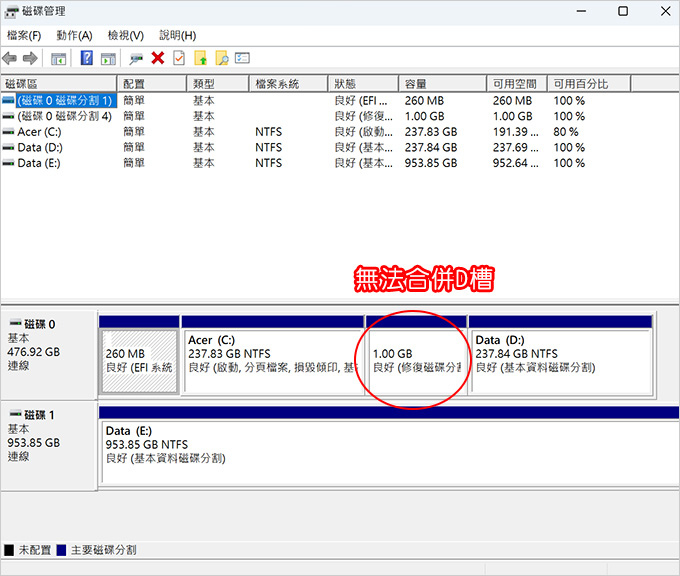Screen dimensions: 680x576
Task: Click NTFS cell in Acer (C:) row
Action: [268, 132]
